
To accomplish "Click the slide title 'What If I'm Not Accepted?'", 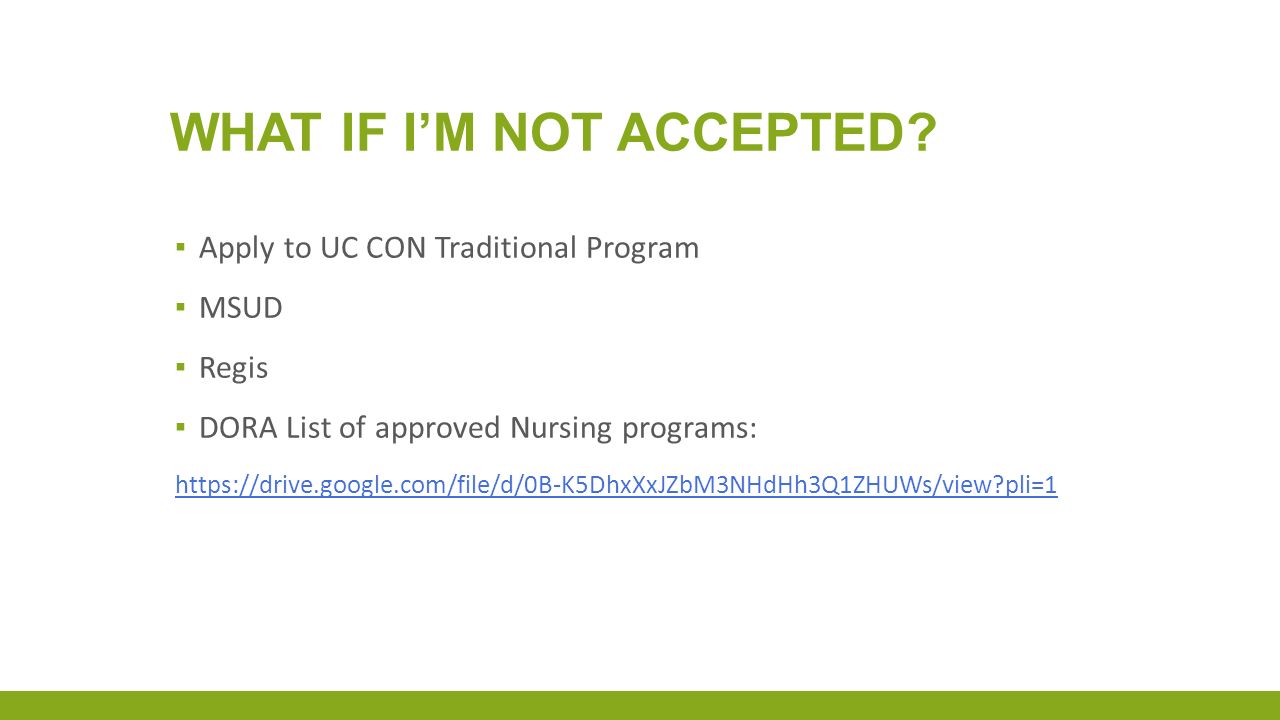I will 554,134.
